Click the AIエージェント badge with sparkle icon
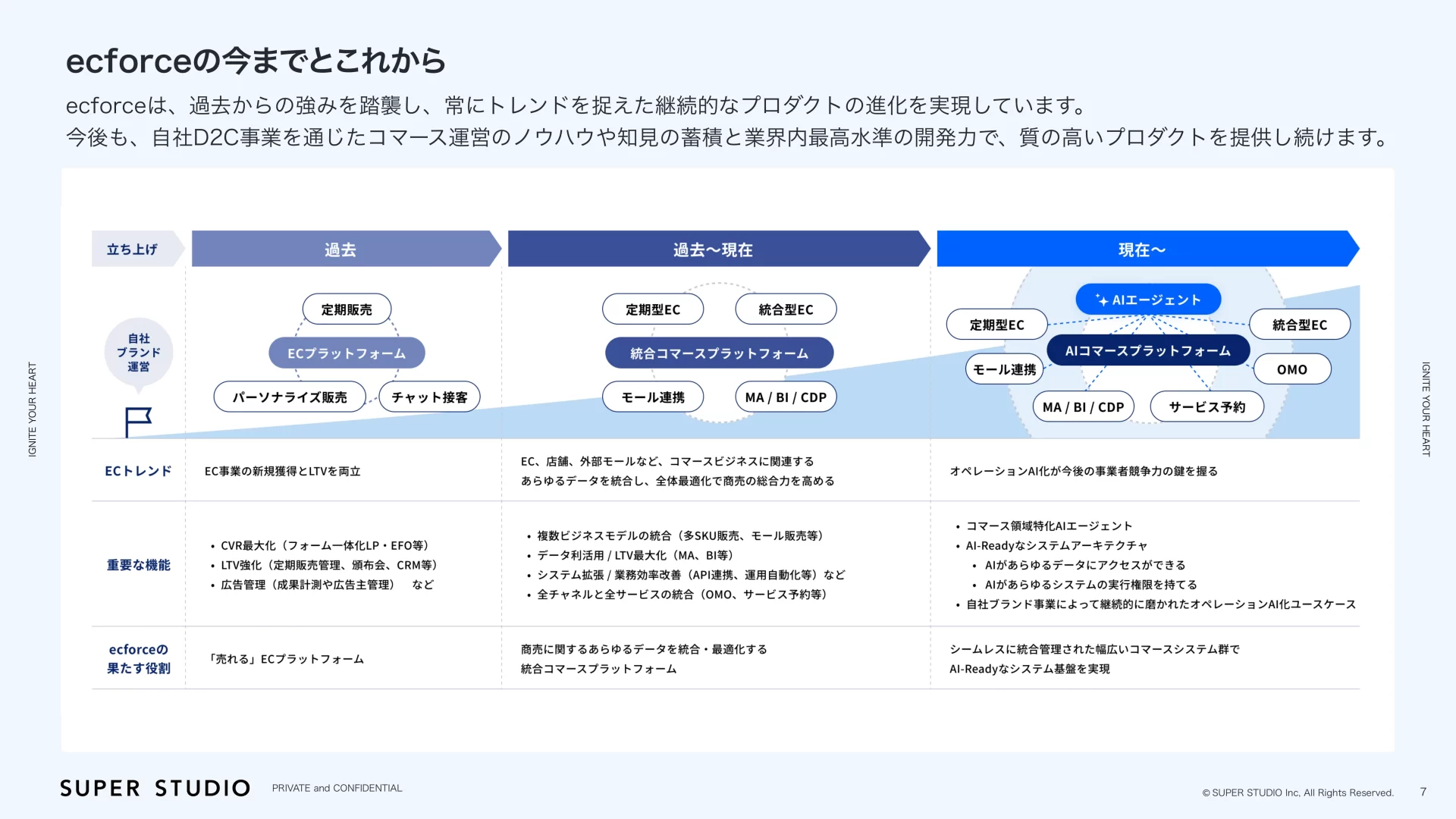The height and width of the screenshot is (819, 1456). point(1147,299)
